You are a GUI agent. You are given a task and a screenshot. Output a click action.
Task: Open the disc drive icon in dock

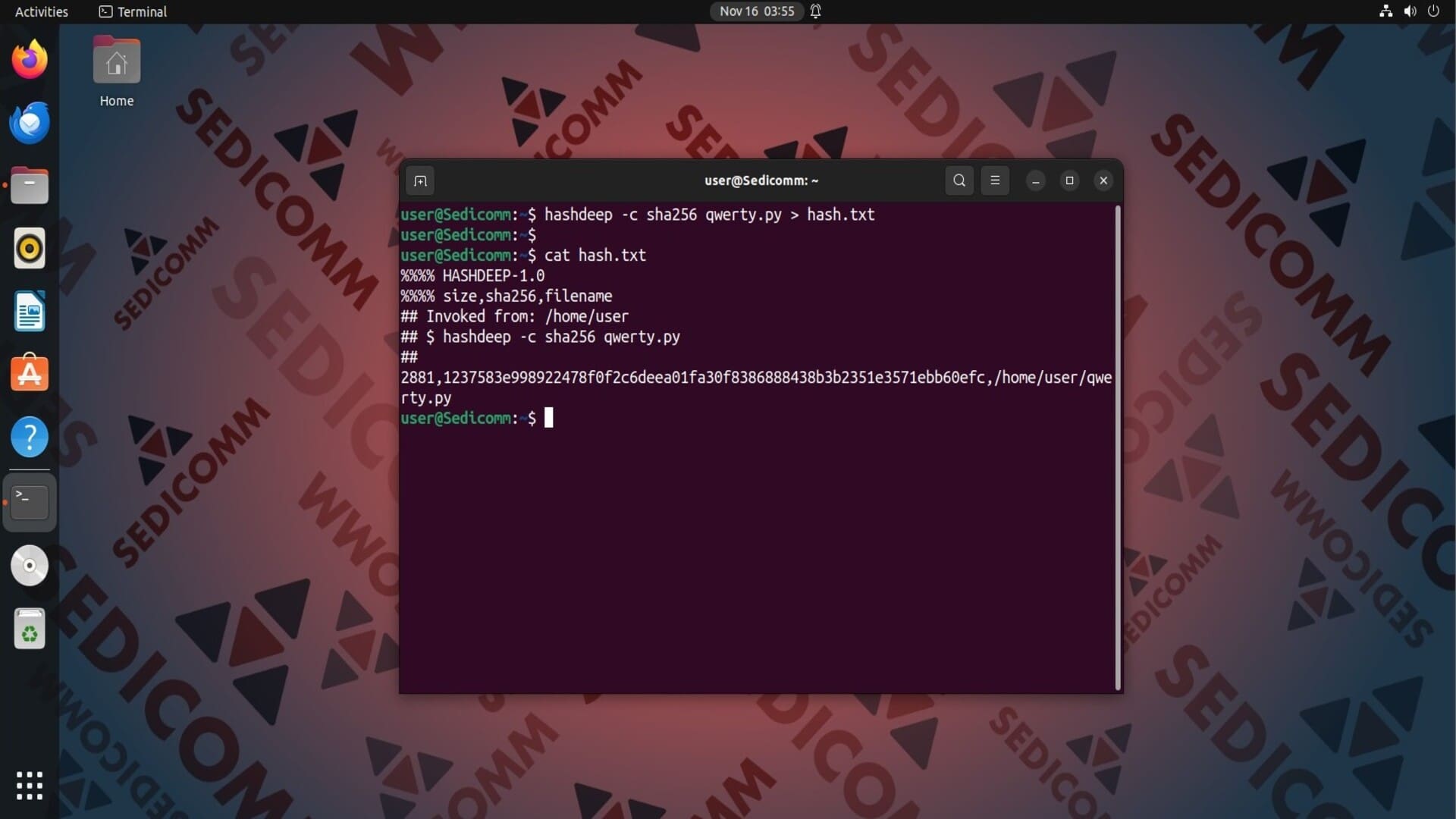tap(30, 566)
